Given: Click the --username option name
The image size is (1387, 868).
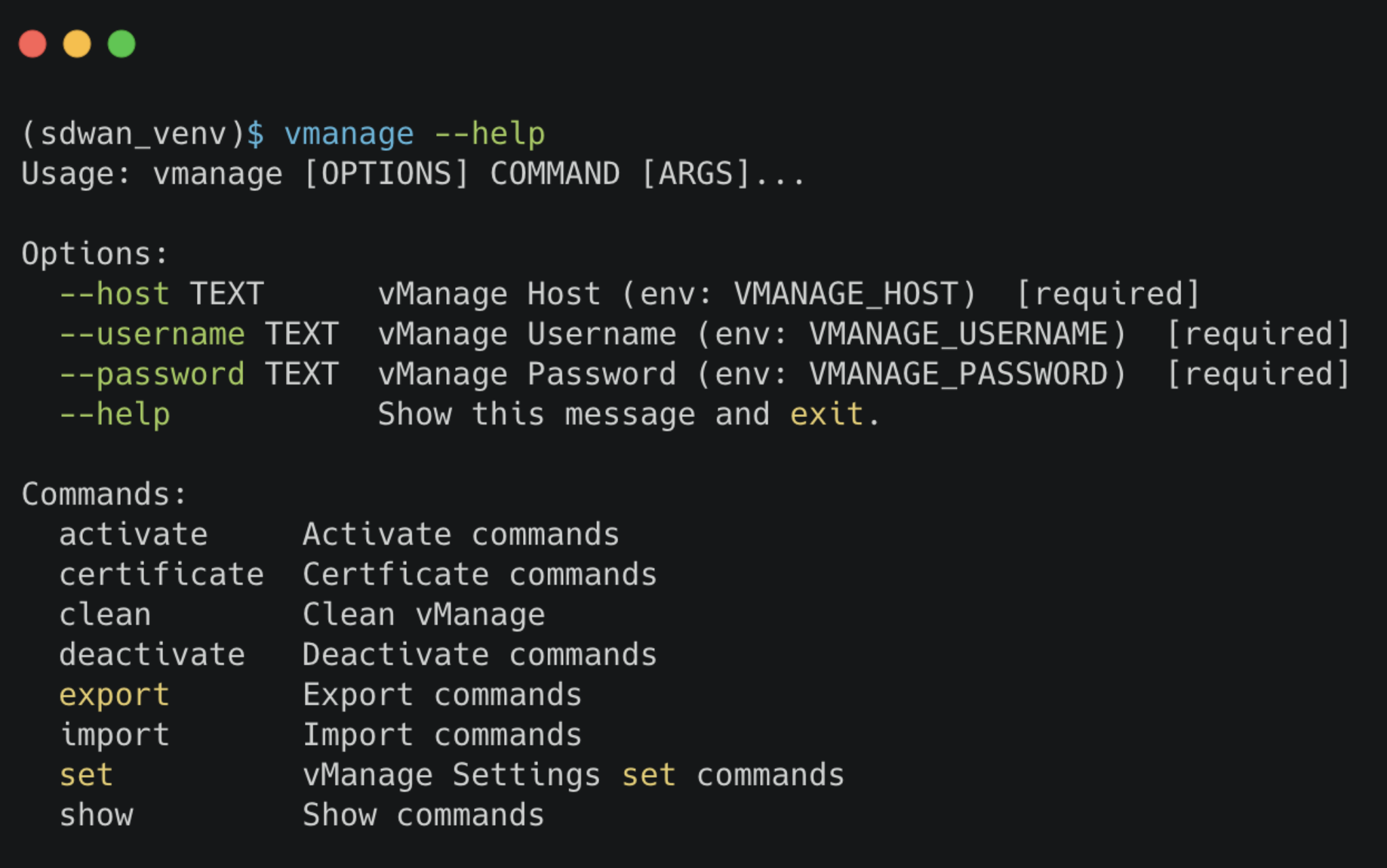Looking at the screenshot, I should click(x=152, y=334).
